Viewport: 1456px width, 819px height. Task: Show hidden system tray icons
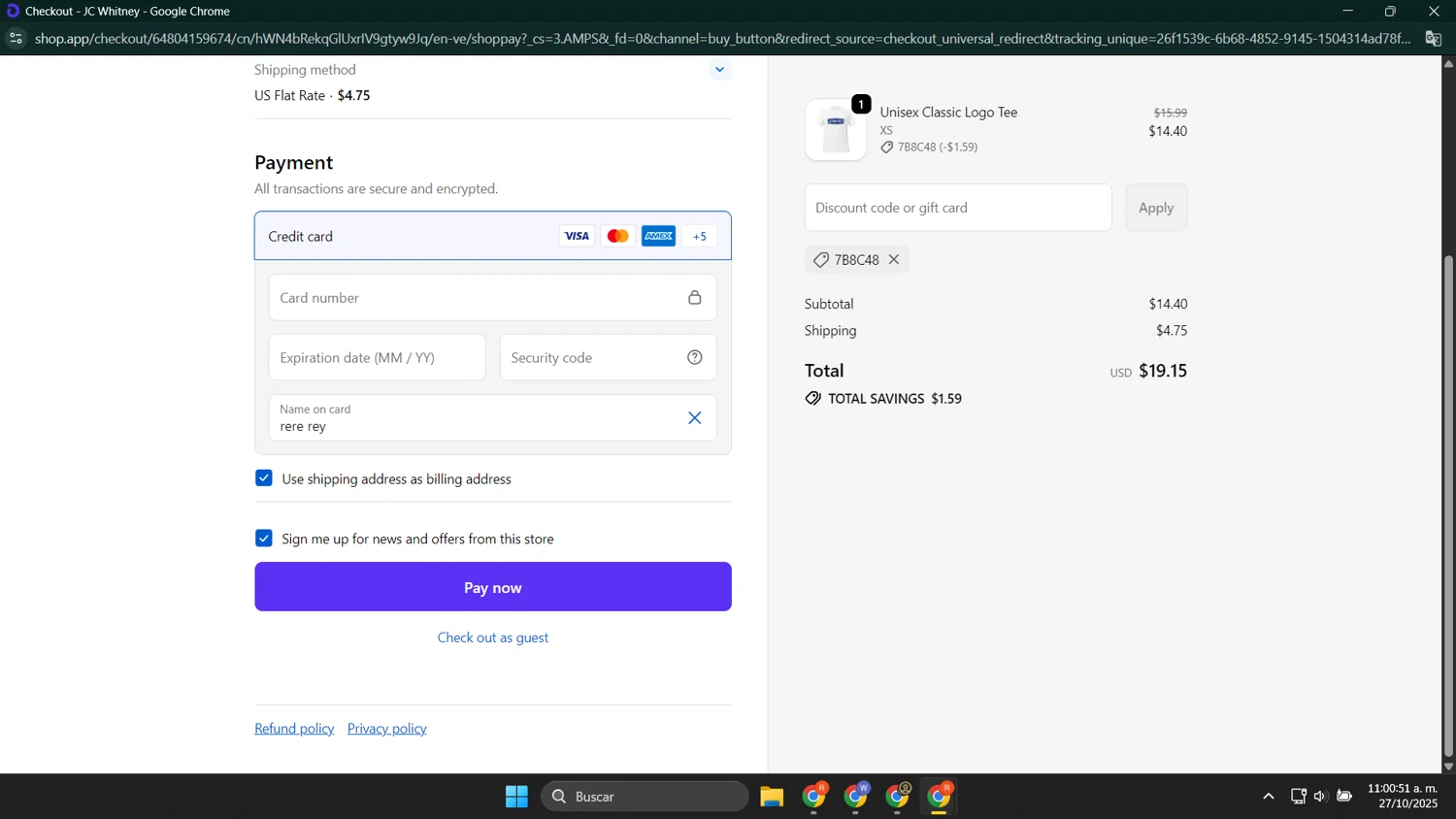1268,797
